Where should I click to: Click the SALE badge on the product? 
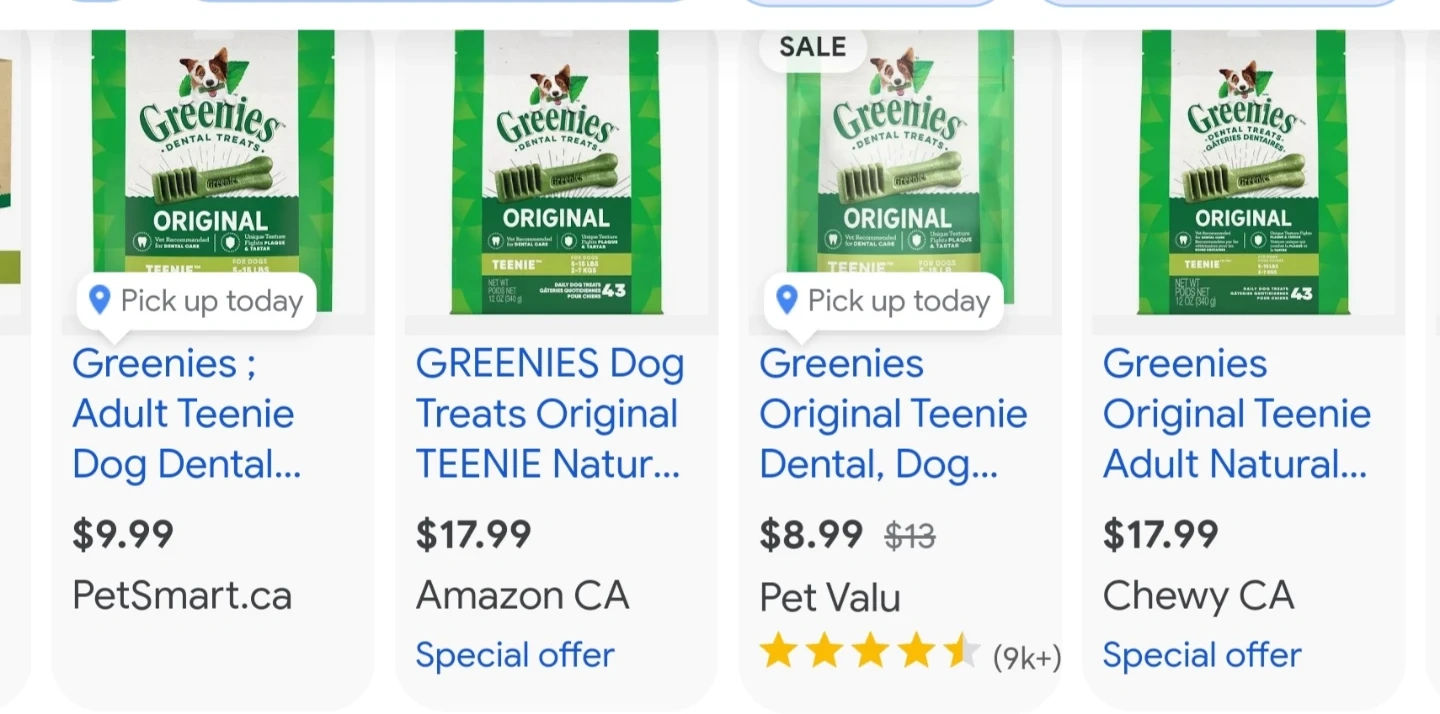(812, 47)
